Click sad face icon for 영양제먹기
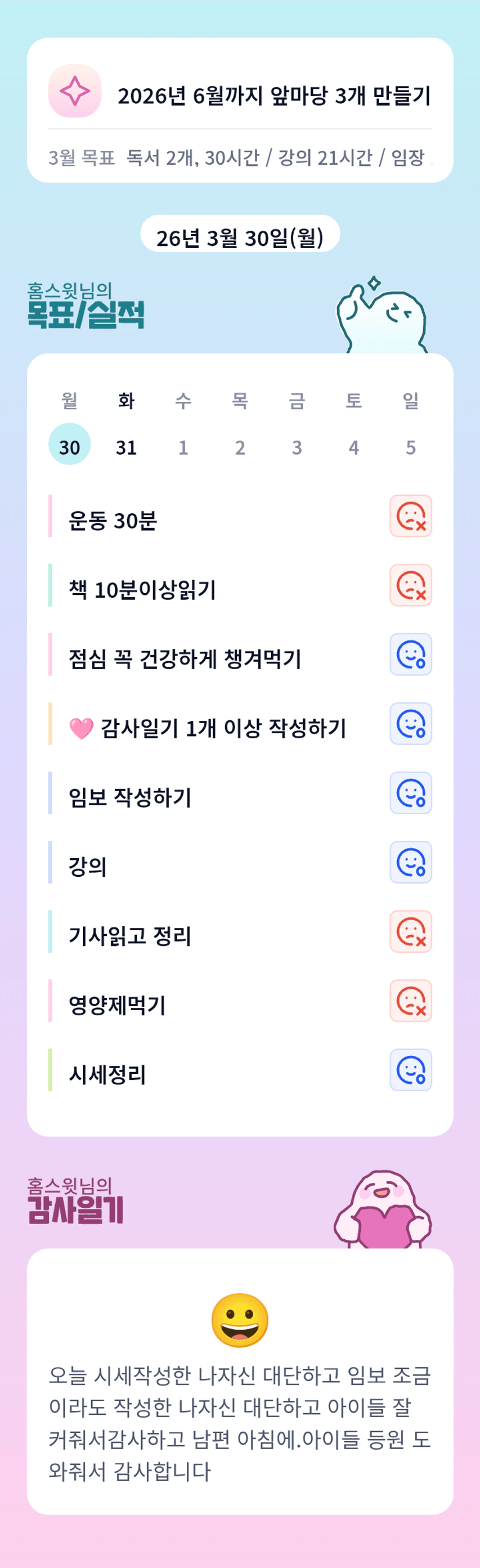The image size is (480, 1568). coord(410,1001)
